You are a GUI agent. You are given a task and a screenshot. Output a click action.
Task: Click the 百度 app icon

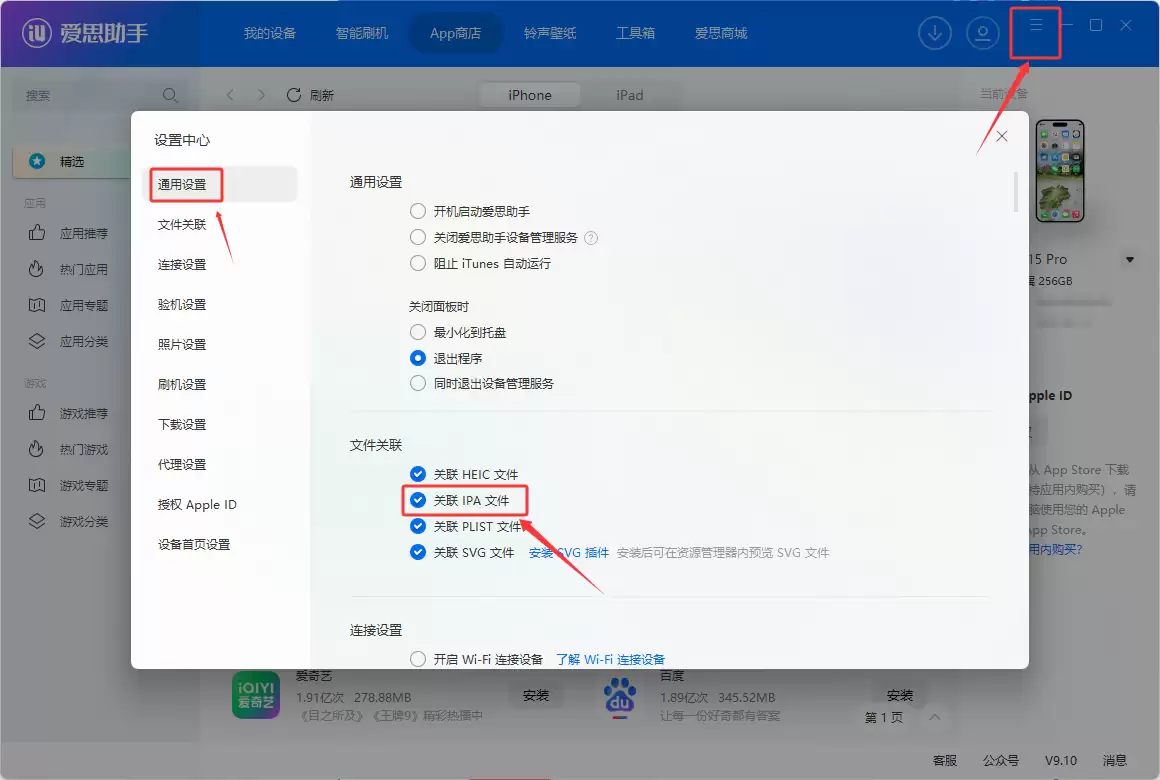point(620,697)
